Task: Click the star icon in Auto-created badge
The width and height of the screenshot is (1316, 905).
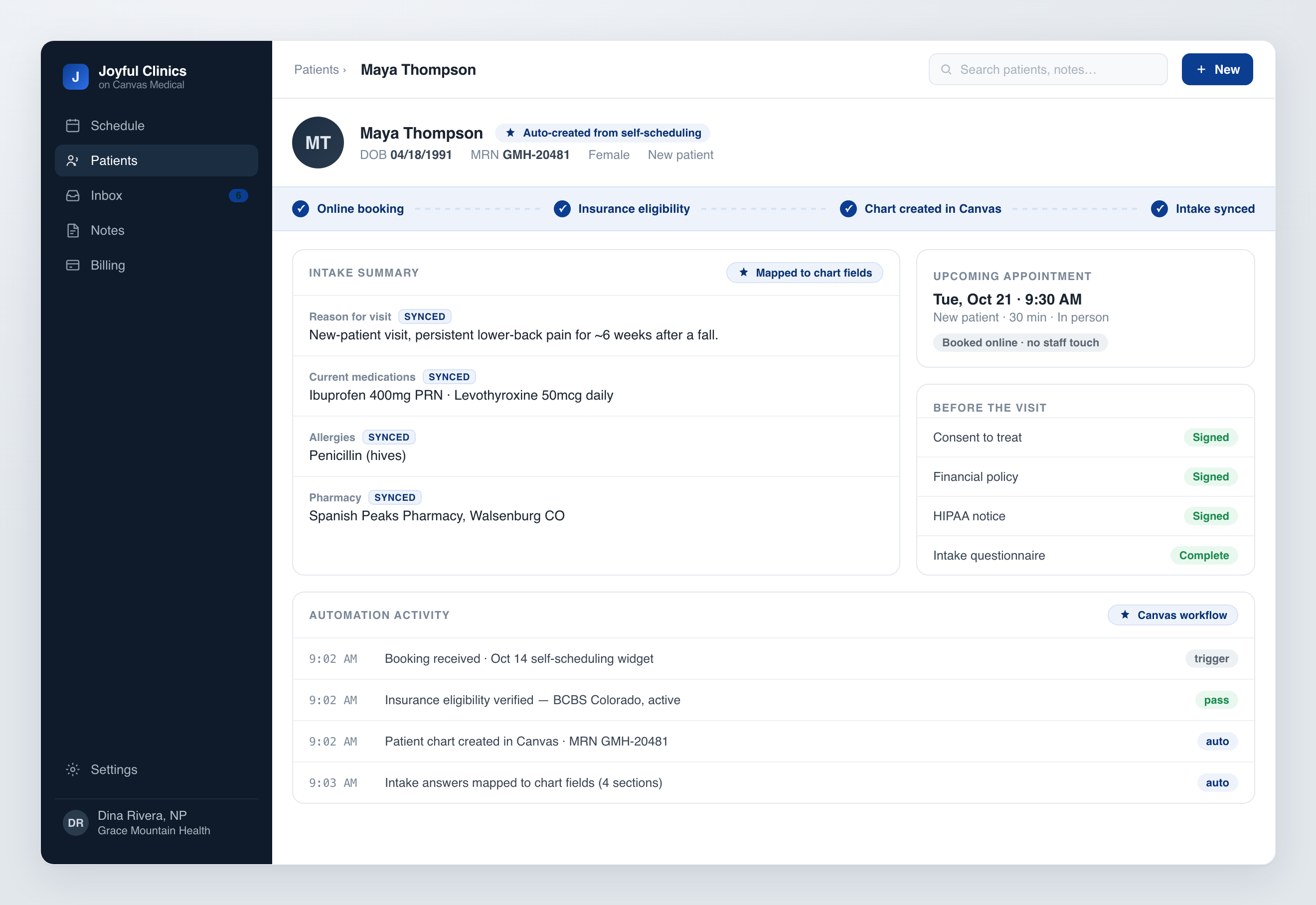Action: (510, 132)
